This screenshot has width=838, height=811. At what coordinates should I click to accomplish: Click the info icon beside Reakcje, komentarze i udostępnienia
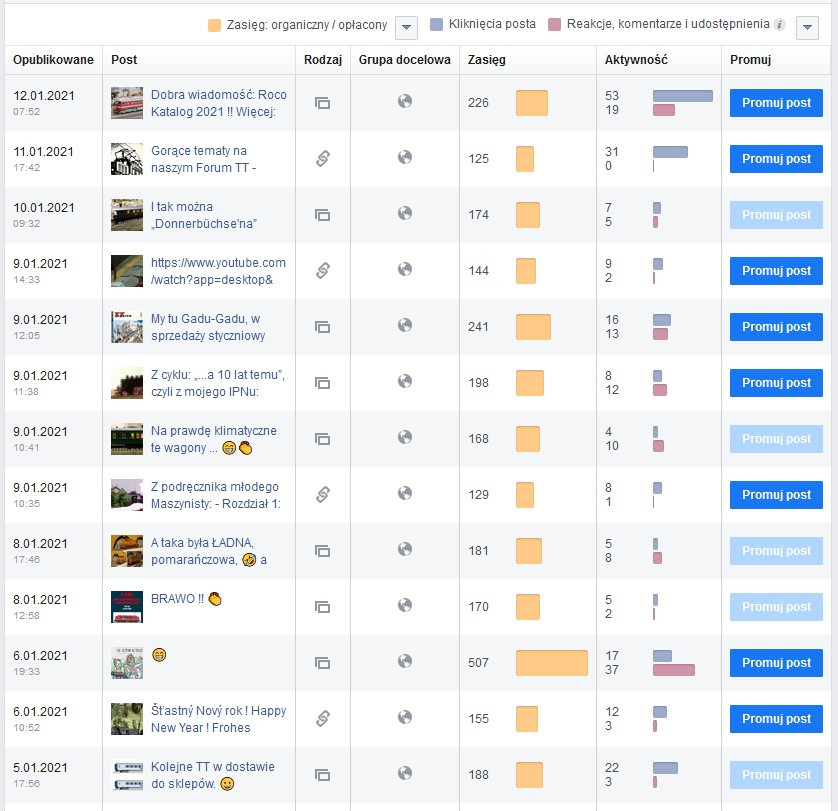[780, 25]
